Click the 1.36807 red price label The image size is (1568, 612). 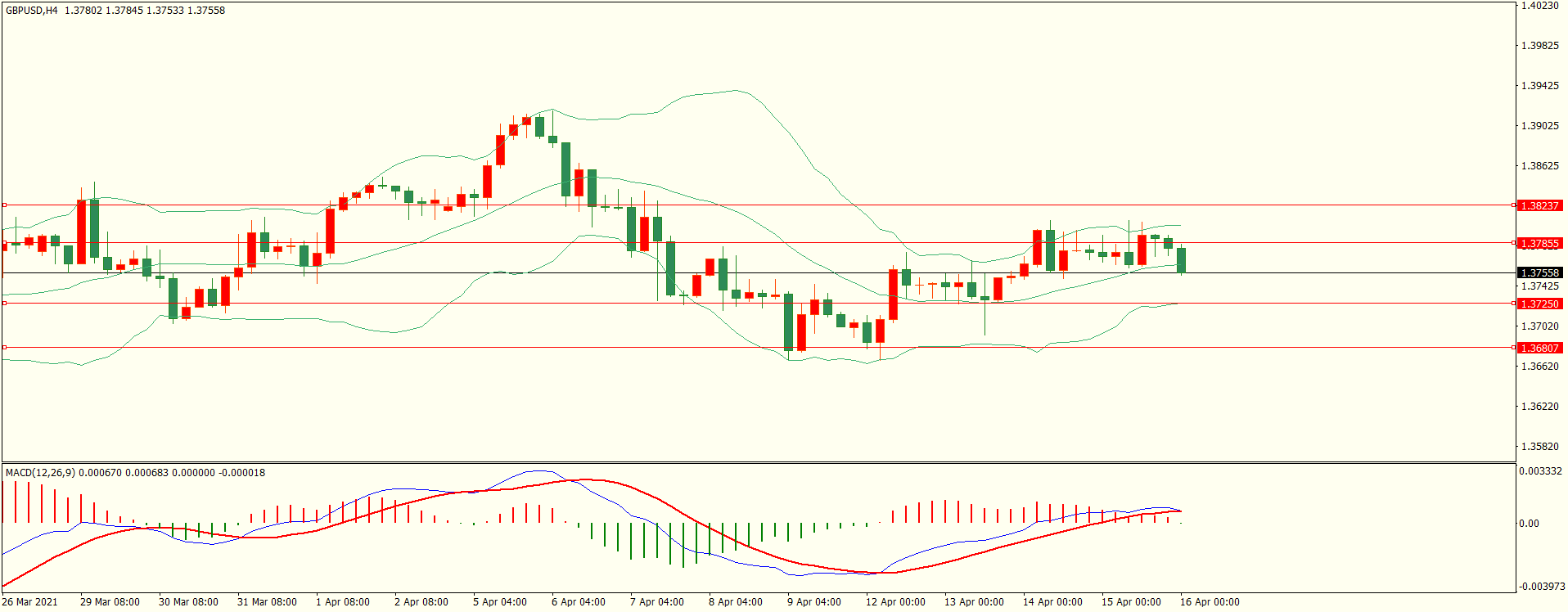pyautogui.click(x=1539, y=348)
